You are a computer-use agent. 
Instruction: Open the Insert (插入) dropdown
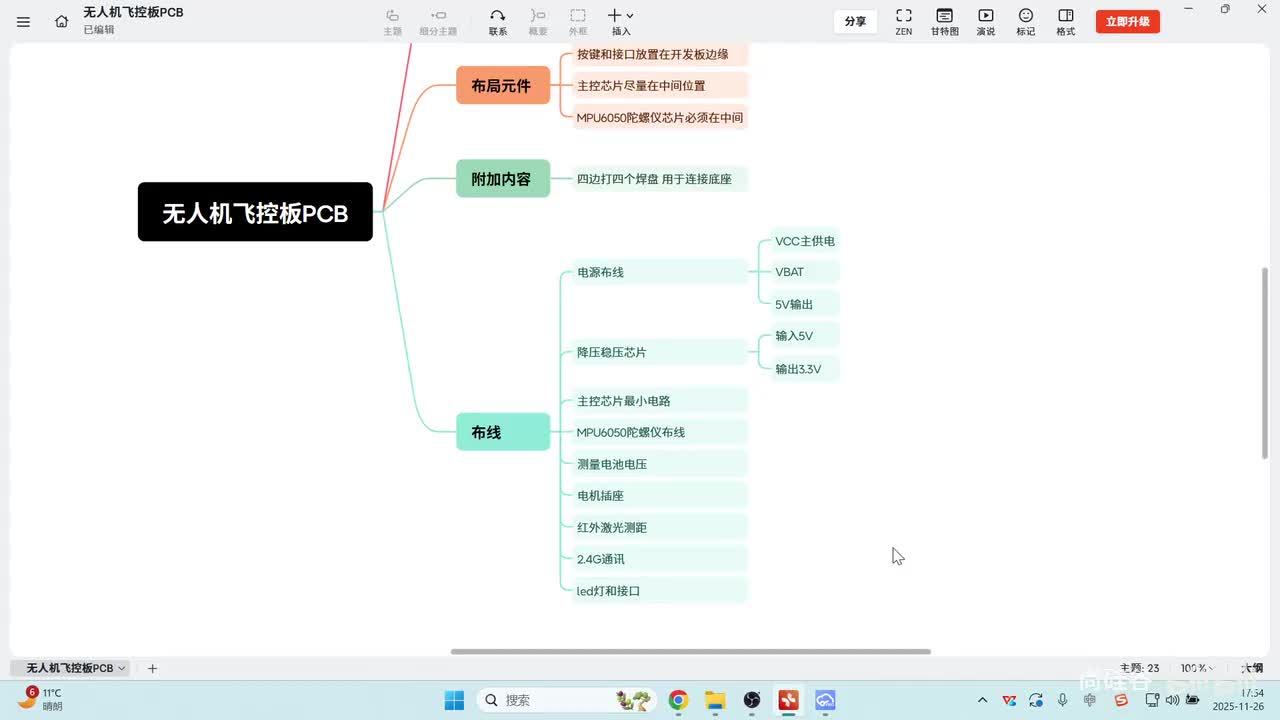click(x=621, y=21)
